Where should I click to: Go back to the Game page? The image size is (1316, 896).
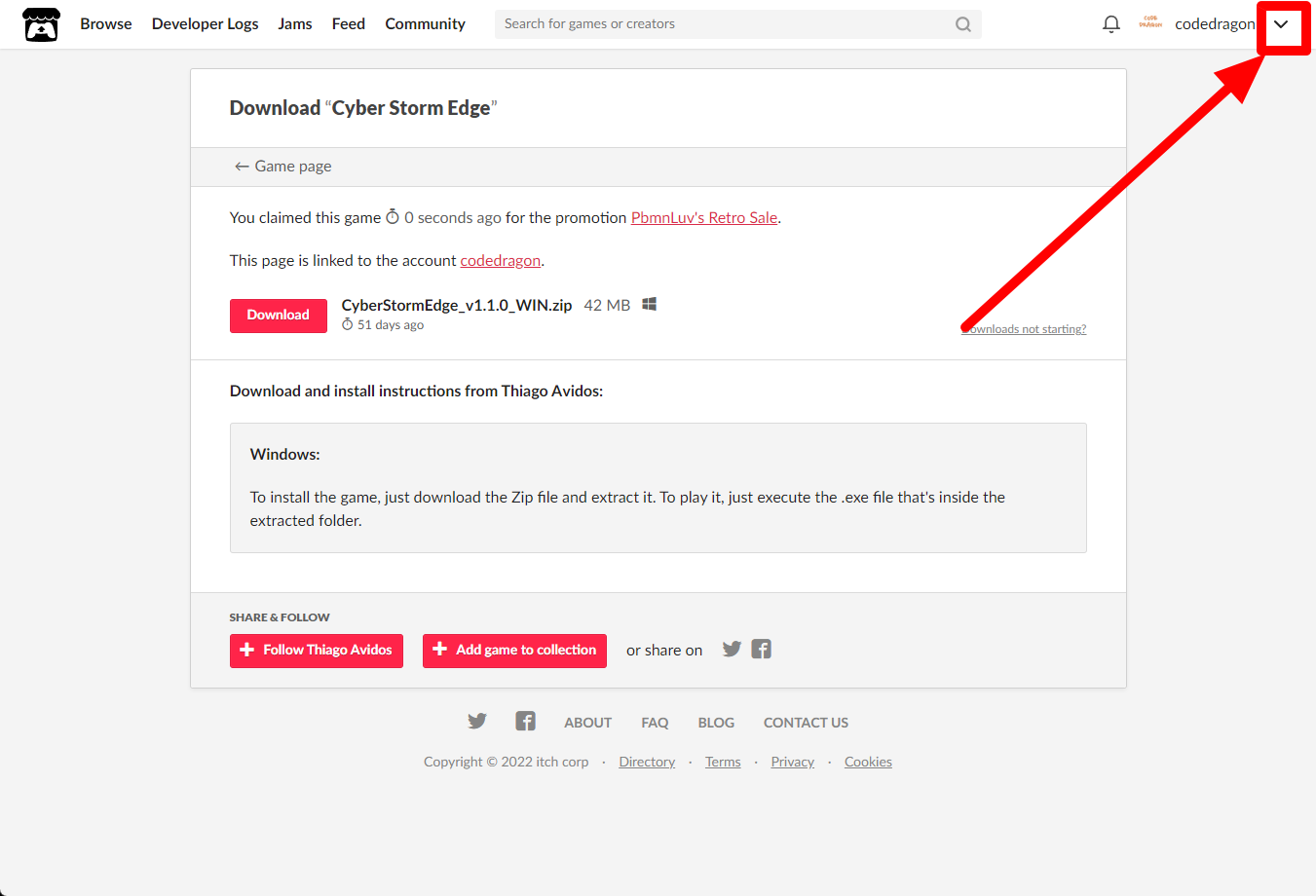click(282, 167)
